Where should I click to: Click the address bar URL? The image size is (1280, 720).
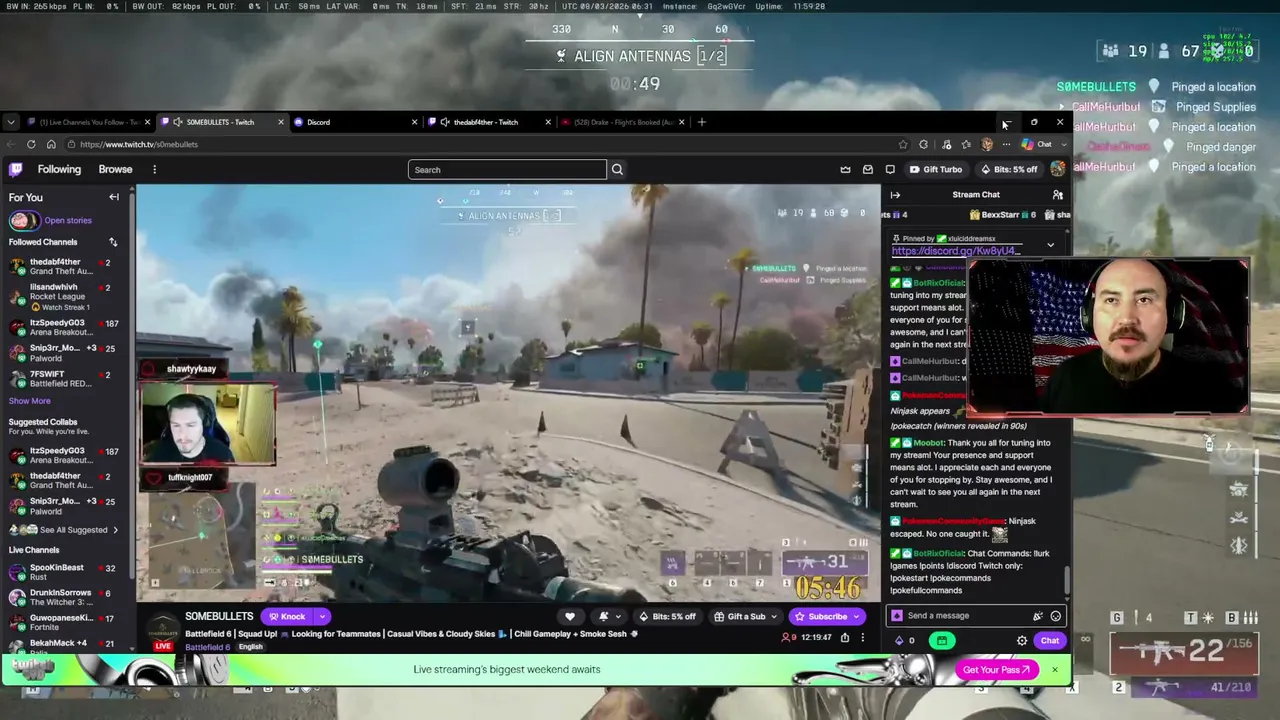click(x=139, y=144)
